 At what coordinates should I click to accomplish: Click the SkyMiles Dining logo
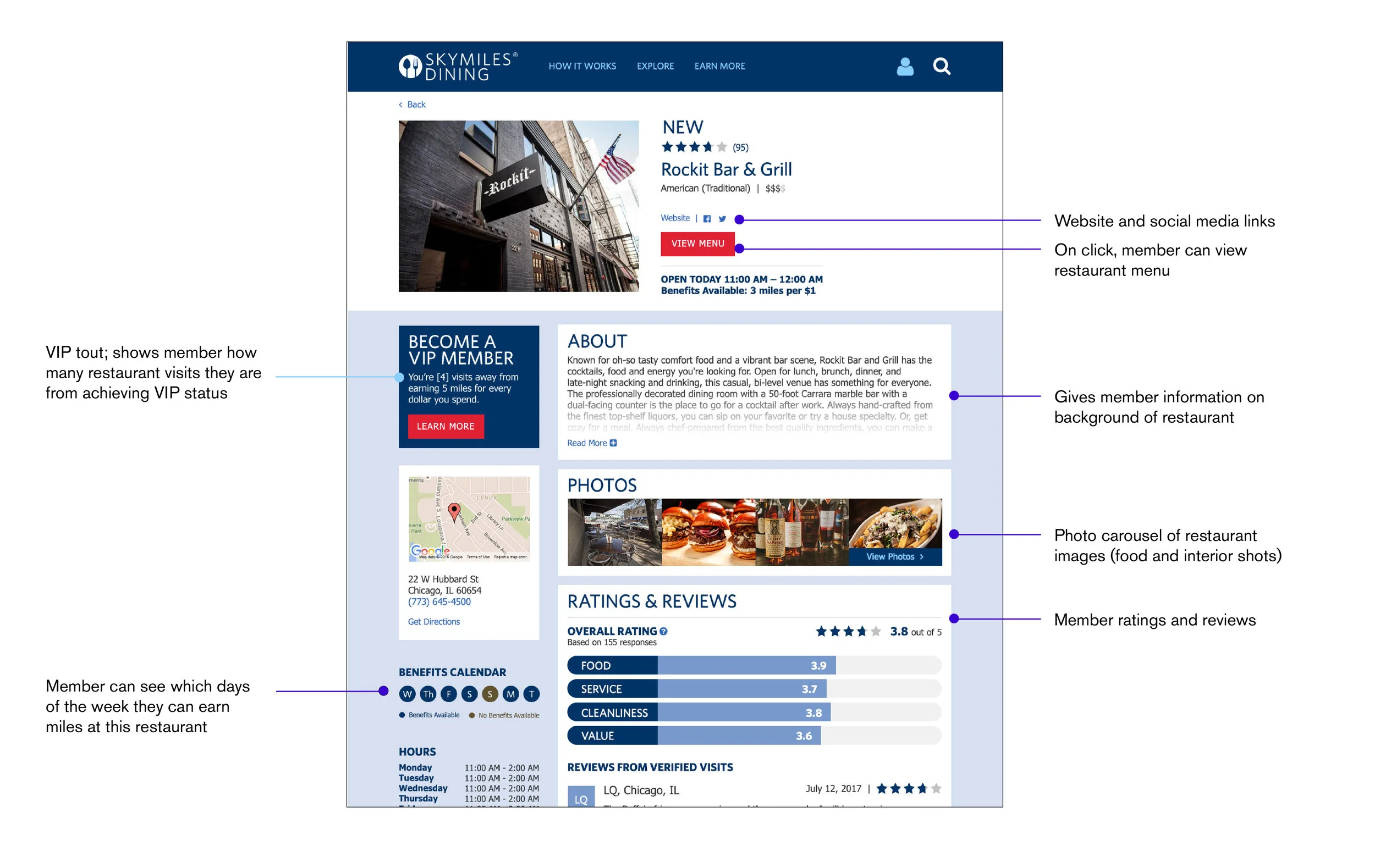[x=458, y=66]
